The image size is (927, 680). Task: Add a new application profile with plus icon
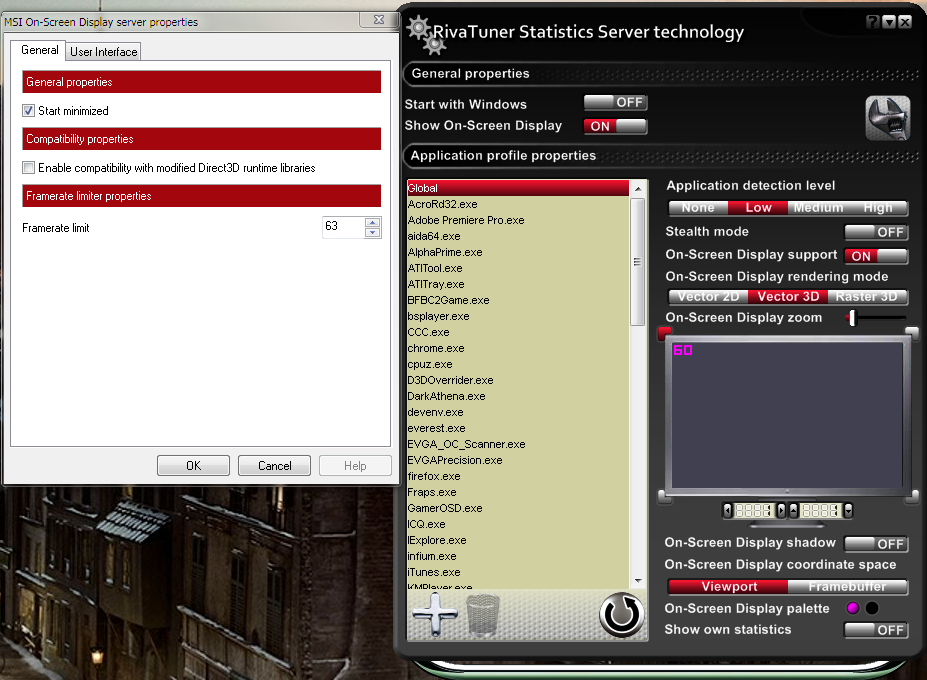435,615
